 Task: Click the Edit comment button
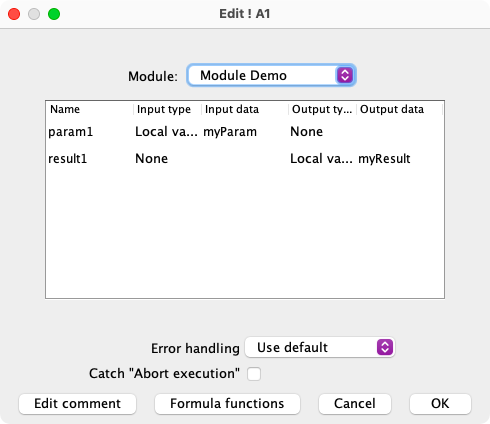coord(77,404)
